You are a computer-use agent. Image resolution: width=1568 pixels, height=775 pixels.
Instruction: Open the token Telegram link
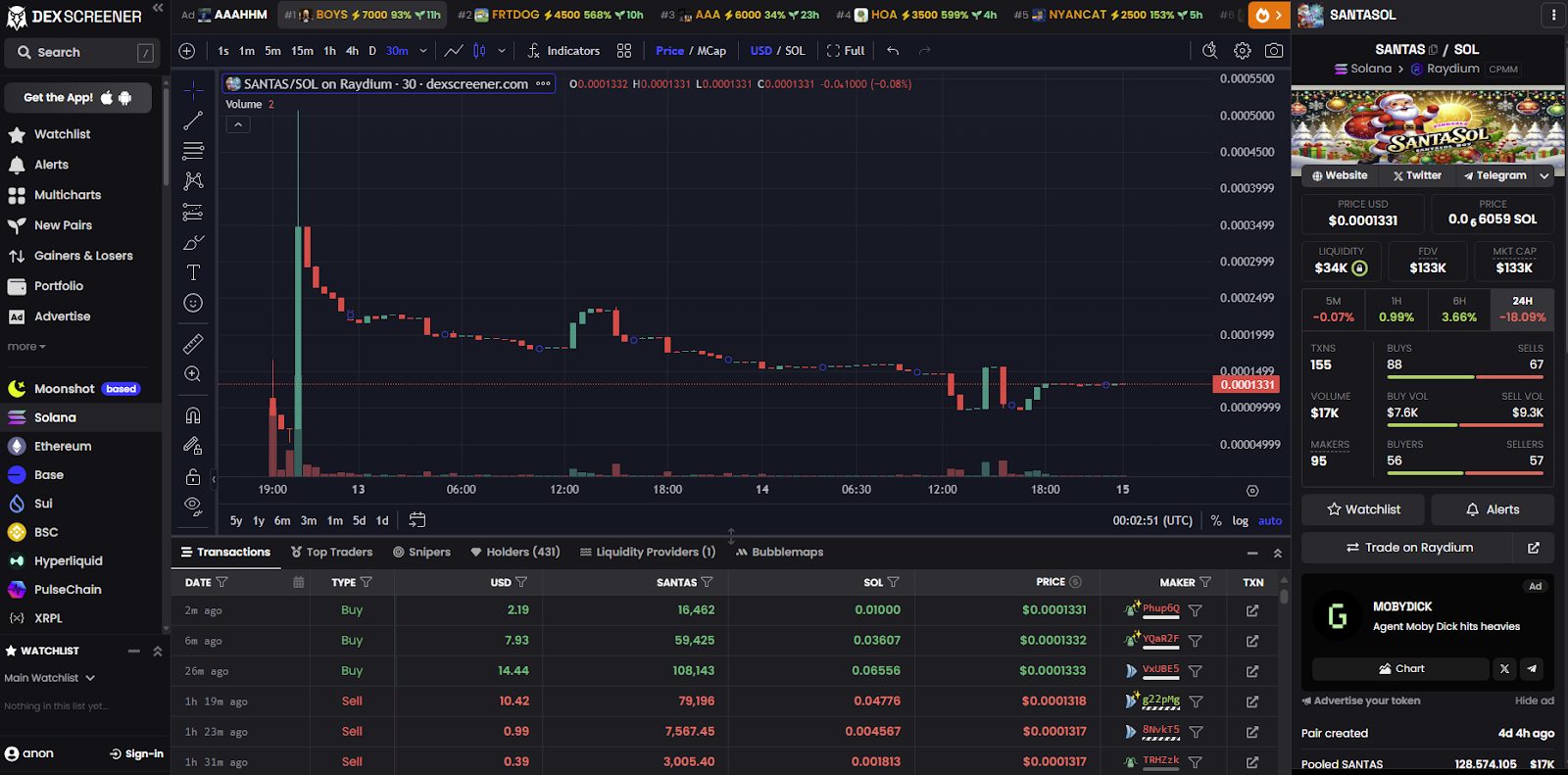click(1494, 176)
